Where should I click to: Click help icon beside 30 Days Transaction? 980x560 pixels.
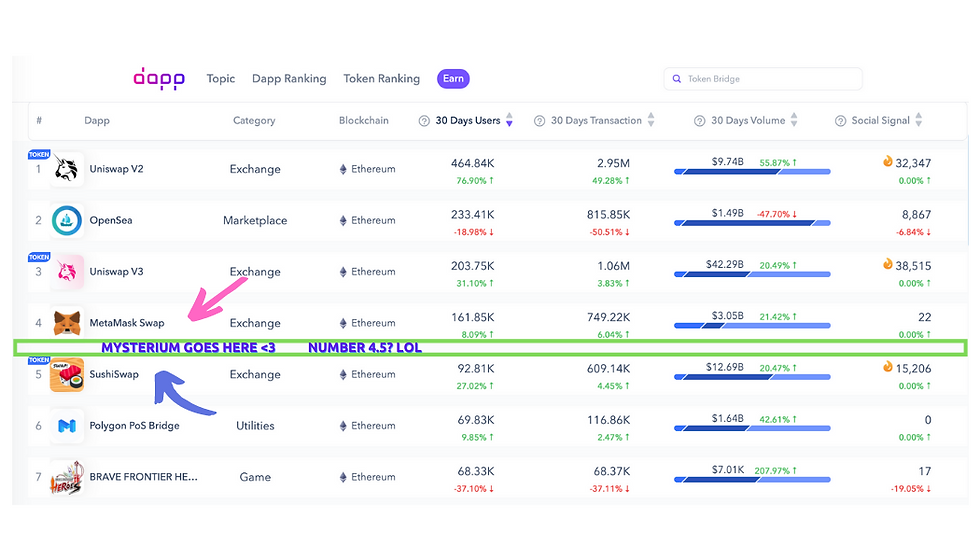tap(539, 121)
